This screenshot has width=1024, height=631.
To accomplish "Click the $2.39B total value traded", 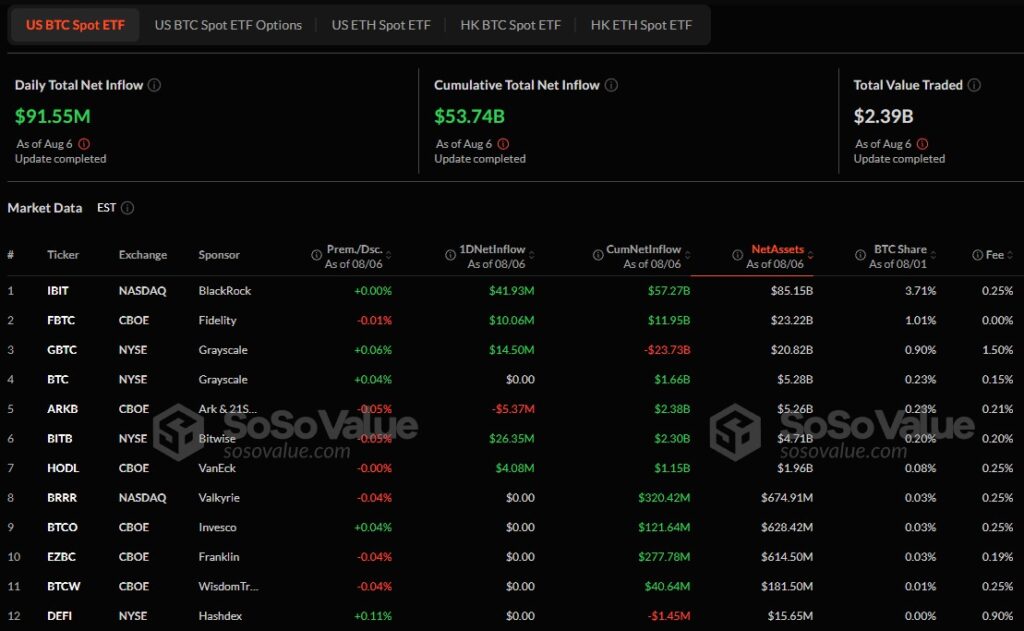I will (884, 116).
